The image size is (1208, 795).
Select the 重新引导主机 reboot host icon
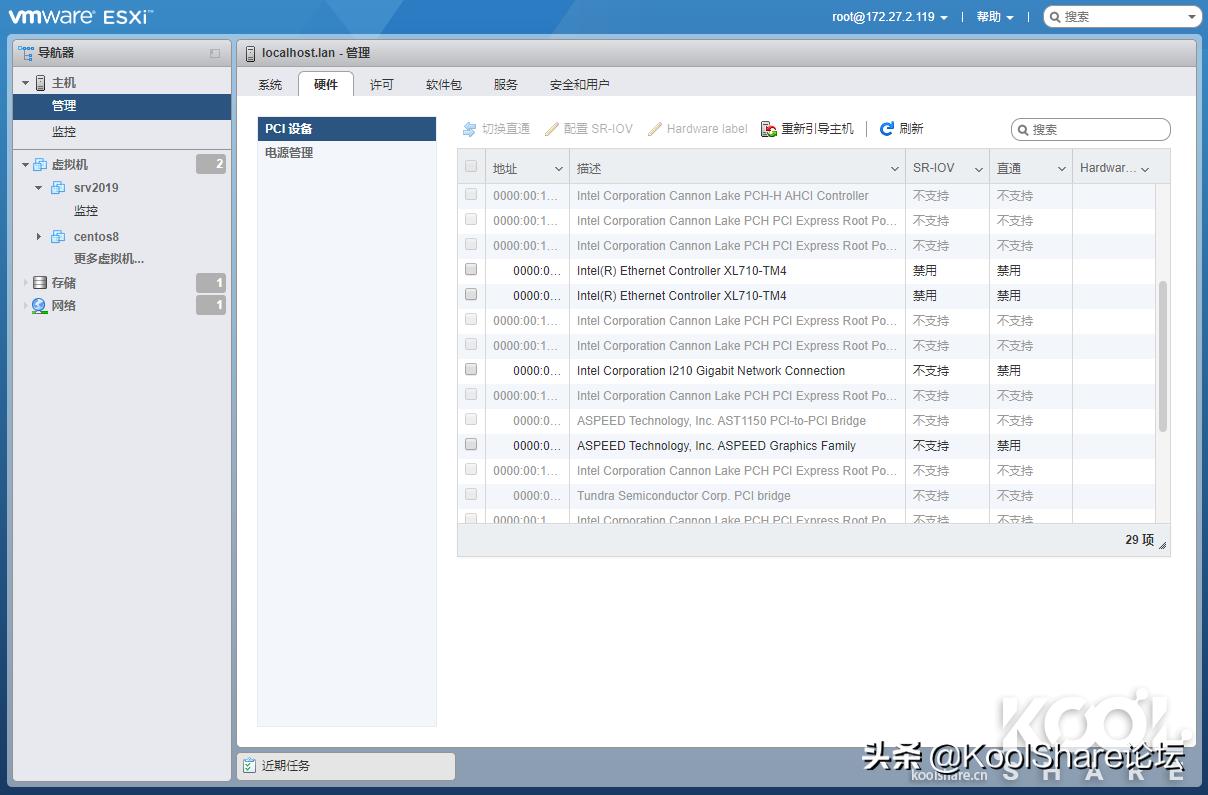[768, 128]
